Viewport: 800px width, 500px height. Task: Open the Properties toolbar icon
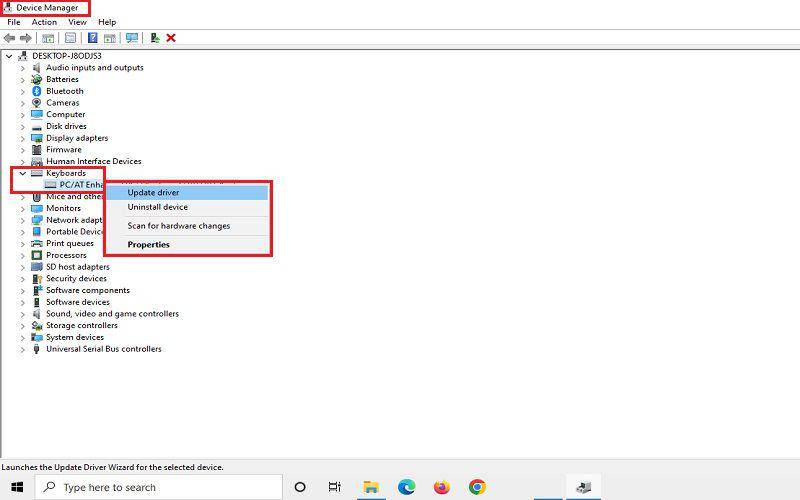pyautogui.click(x=70, y=38)
